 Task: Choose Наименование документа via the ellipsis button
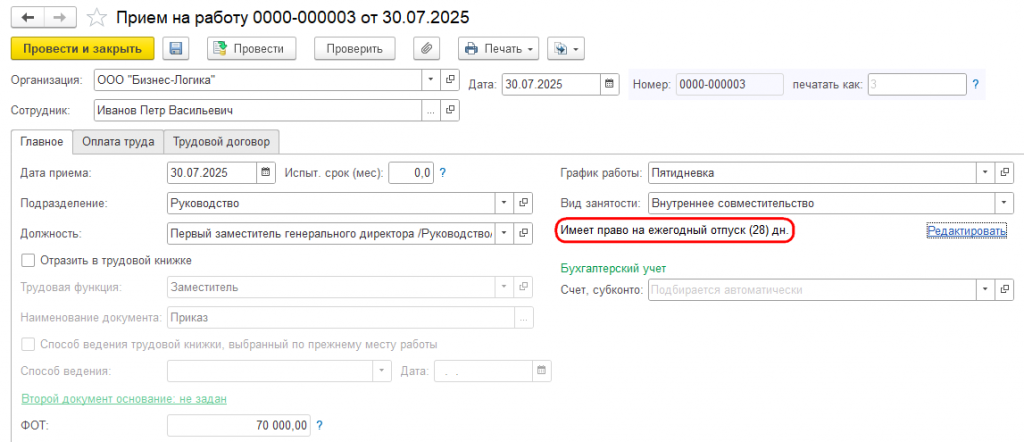pos(524,318)
